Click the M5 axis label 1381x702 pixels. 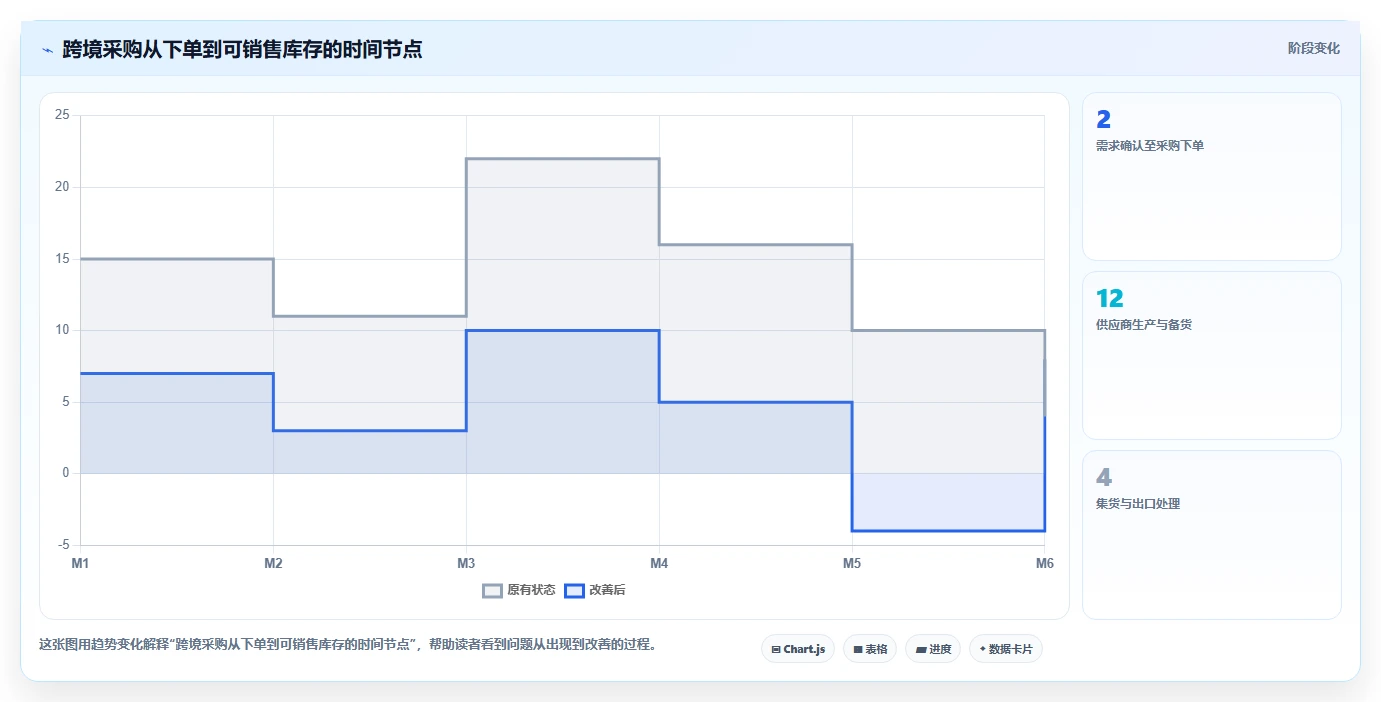[x=852, y=563]
